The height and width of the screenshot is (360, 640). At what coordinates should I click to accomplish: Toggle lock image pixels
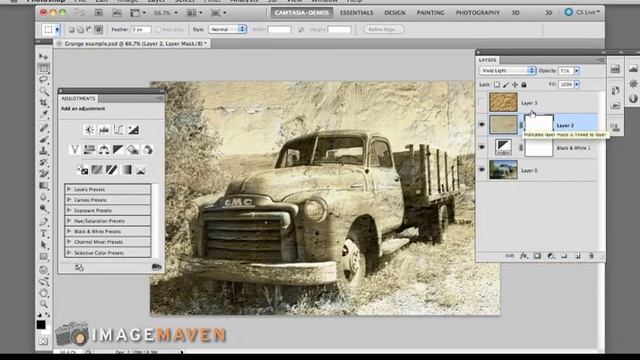tap(506, 84)
